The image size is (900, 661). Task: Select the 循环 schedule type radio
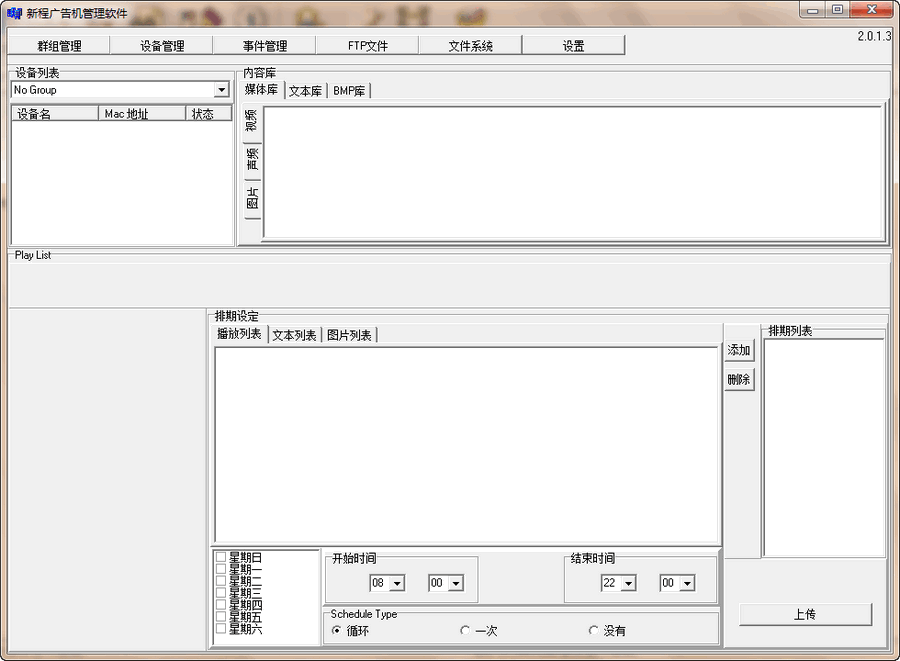[336, 630]
